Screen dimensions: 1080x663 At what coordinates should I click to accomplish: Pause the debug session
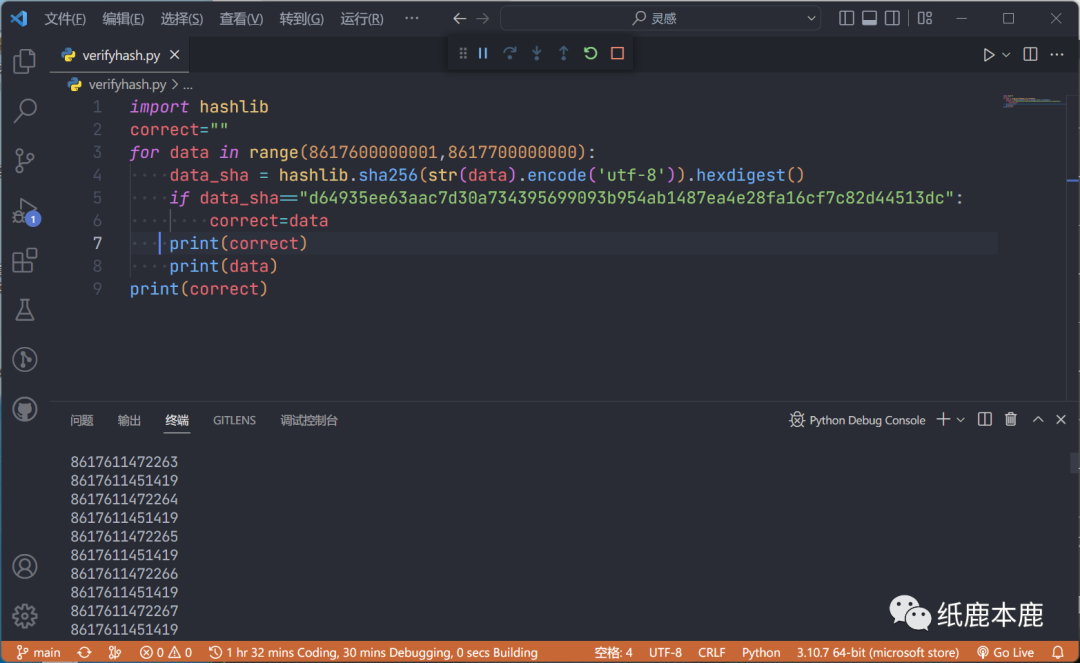(483, 53)
